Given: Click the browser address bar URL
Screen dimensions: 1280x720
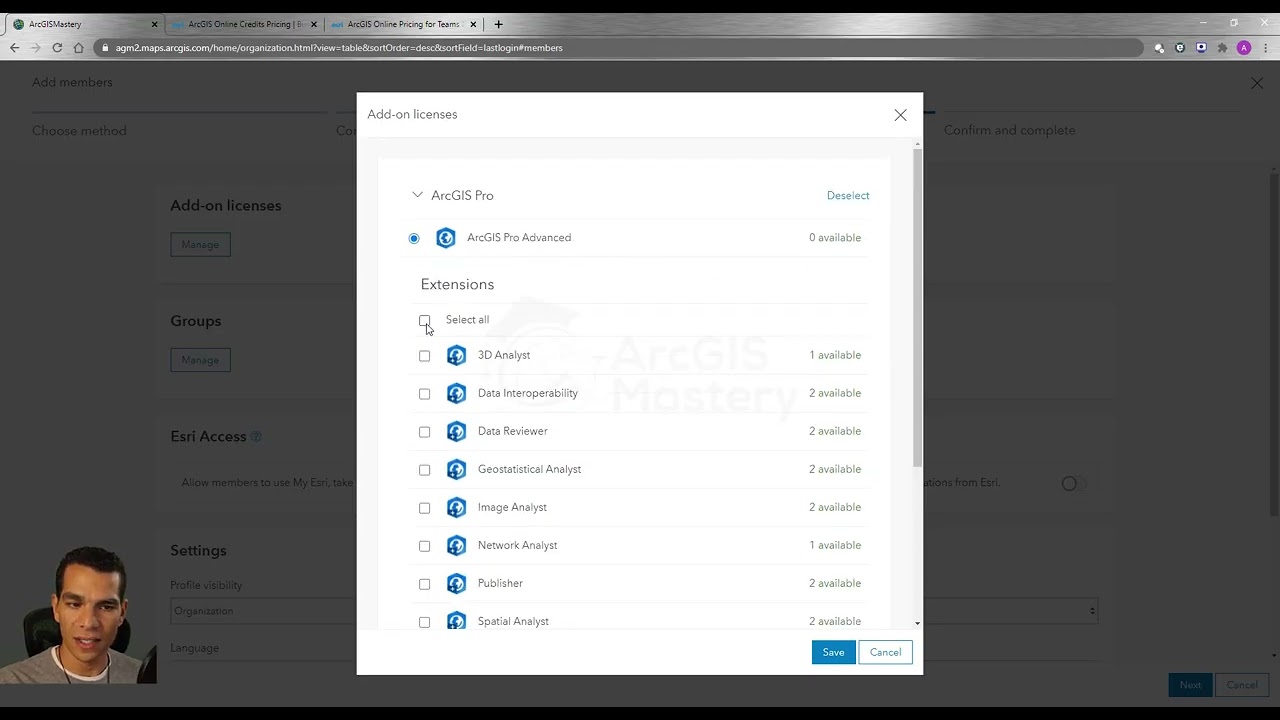Looking at the screenshot, I should pyautogui.click(x=339, y=47).
